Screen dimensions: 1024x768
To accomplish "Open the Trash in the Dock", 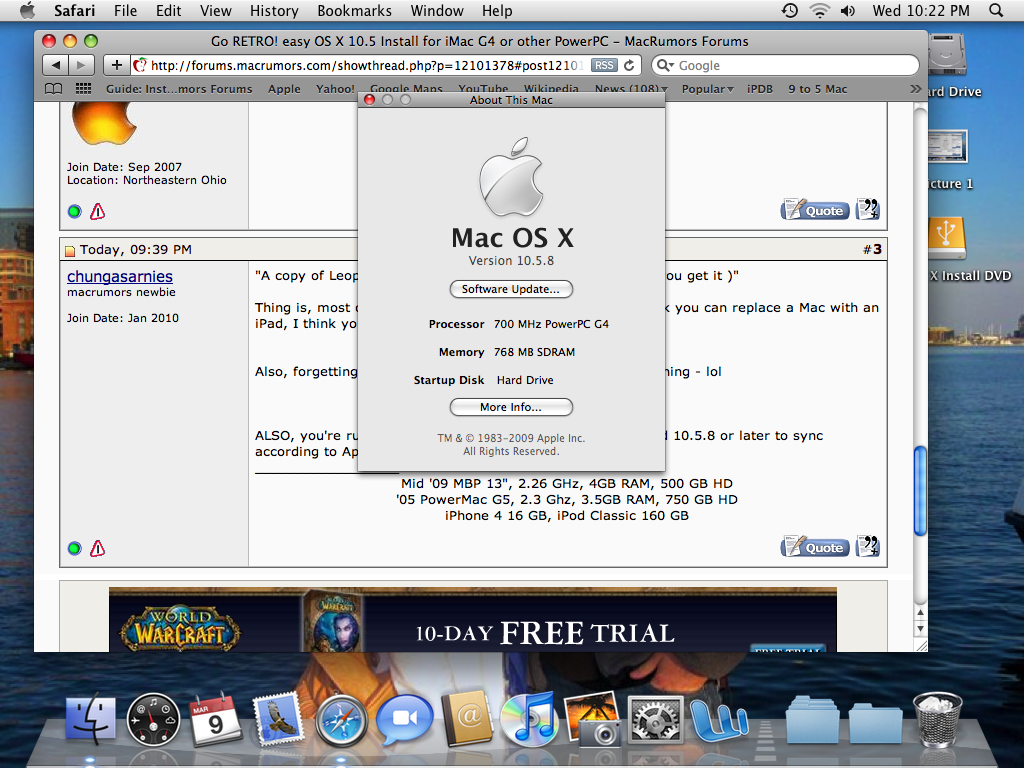I will point(938,720).
